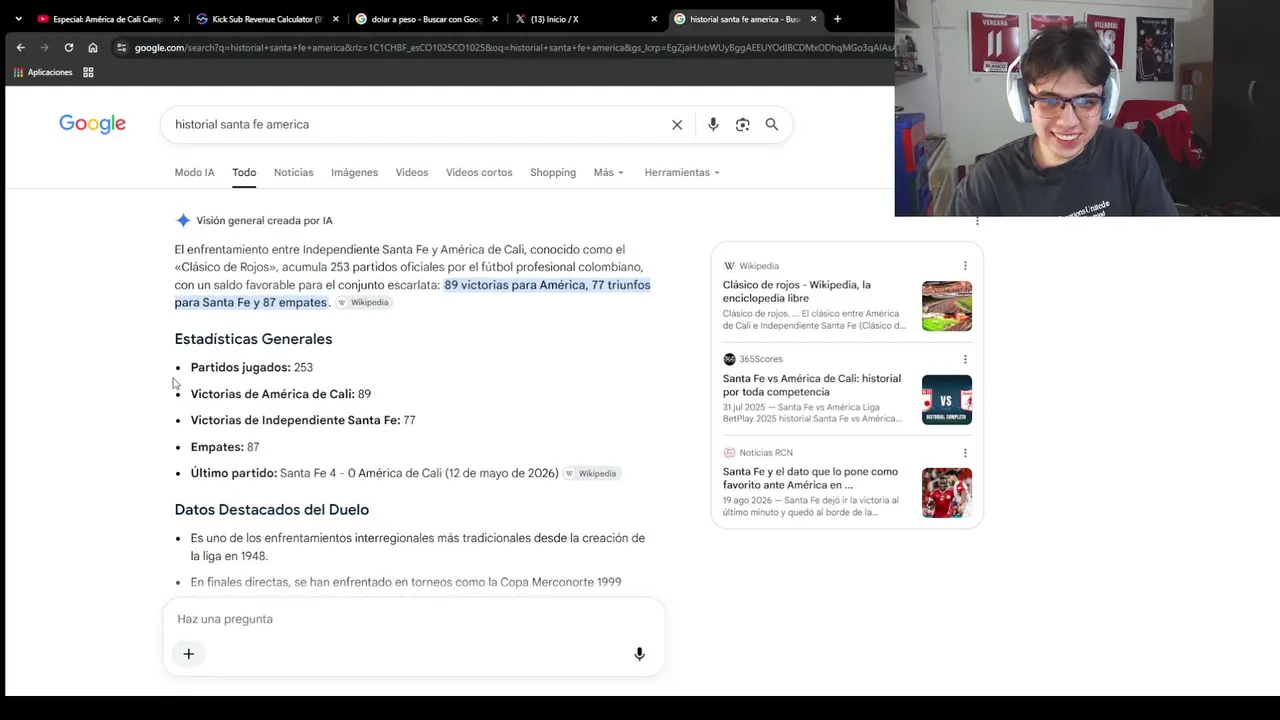This screenshot has height=720, width=1280.
Task: Close the historial santa fe america tab
Action: [x=813, y=19]
